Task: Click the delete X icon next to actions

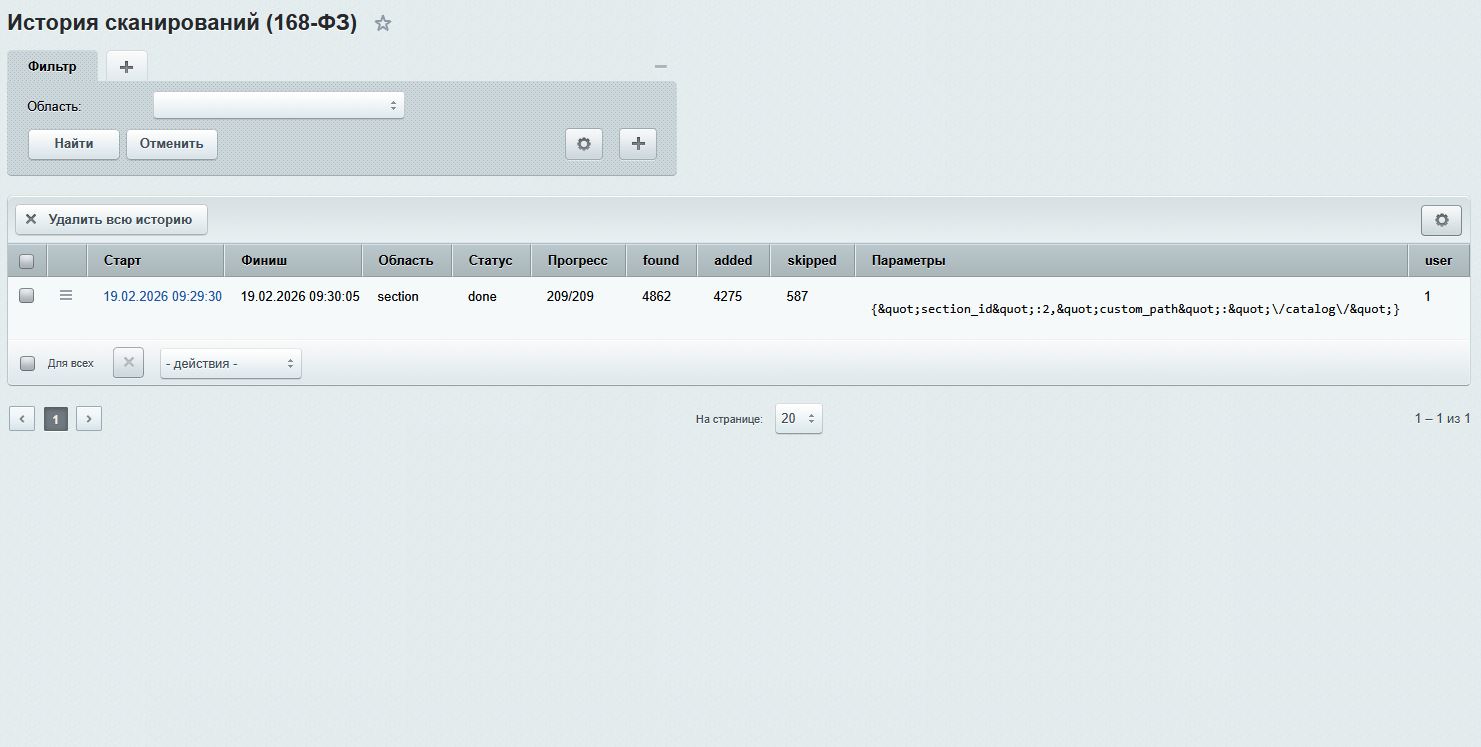Action: 128,363
